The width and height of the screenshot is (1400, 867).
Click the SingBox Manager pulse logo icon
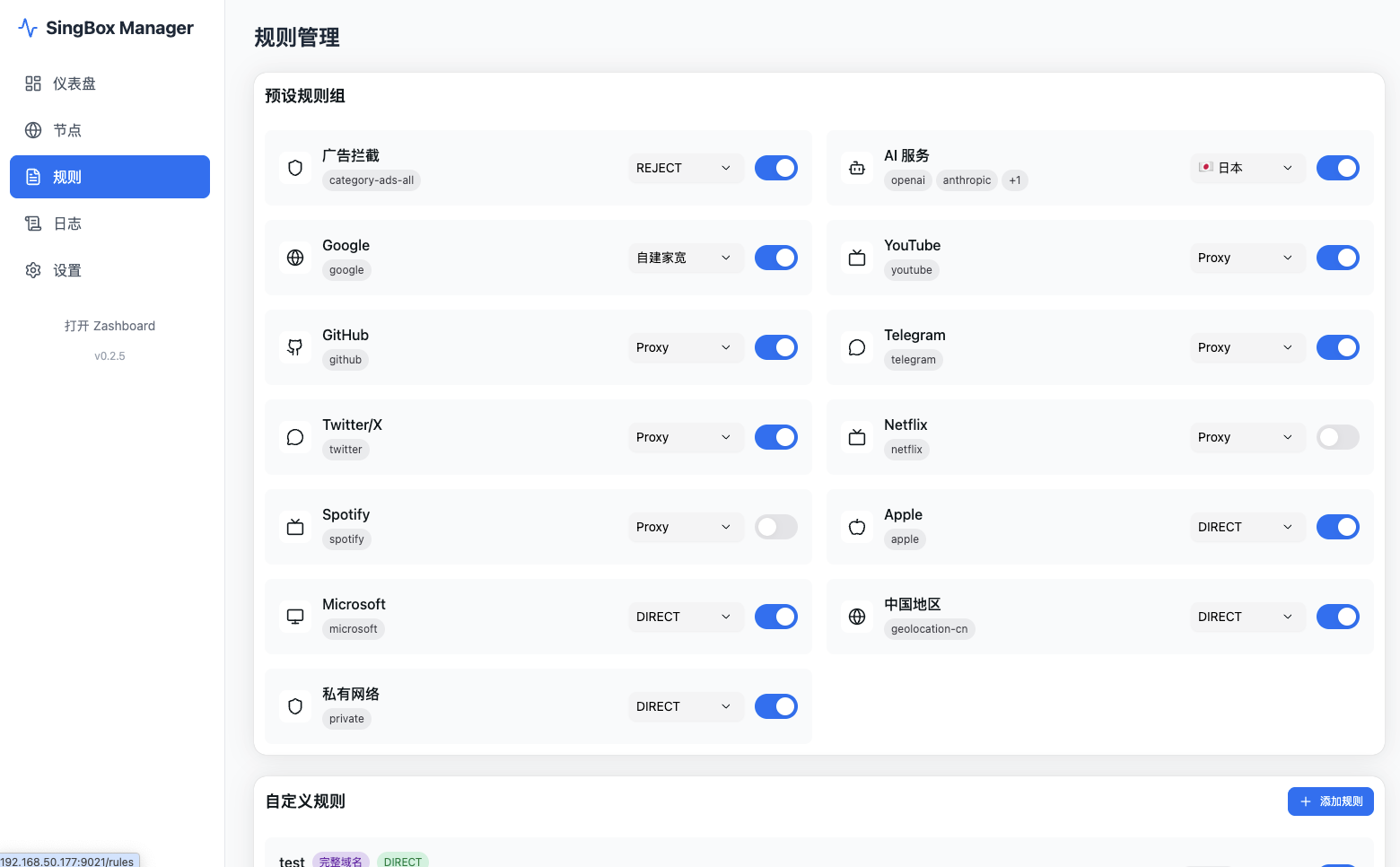click(28, 28)
